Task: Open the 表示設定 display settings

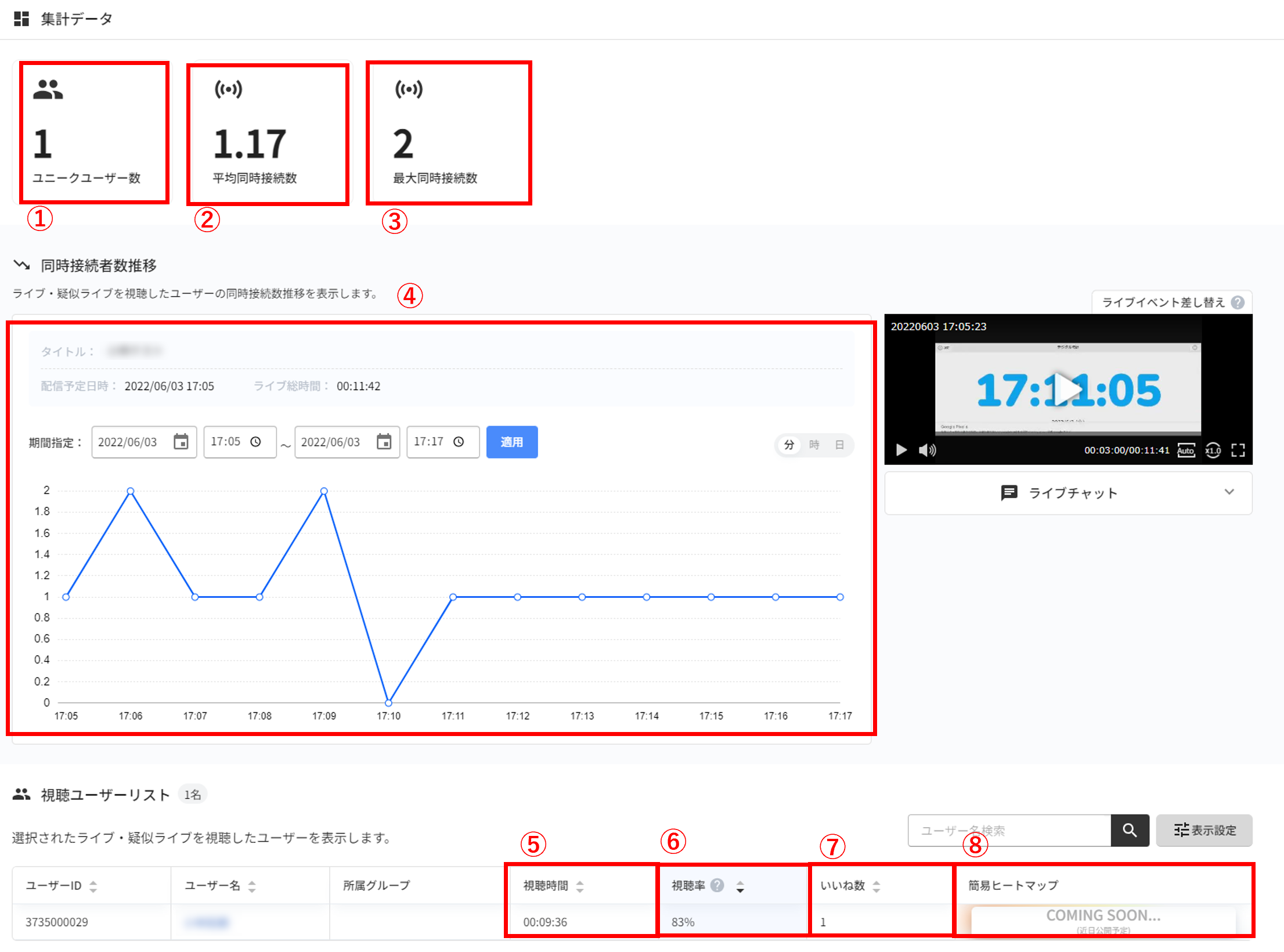Action: pos(1204,830)
